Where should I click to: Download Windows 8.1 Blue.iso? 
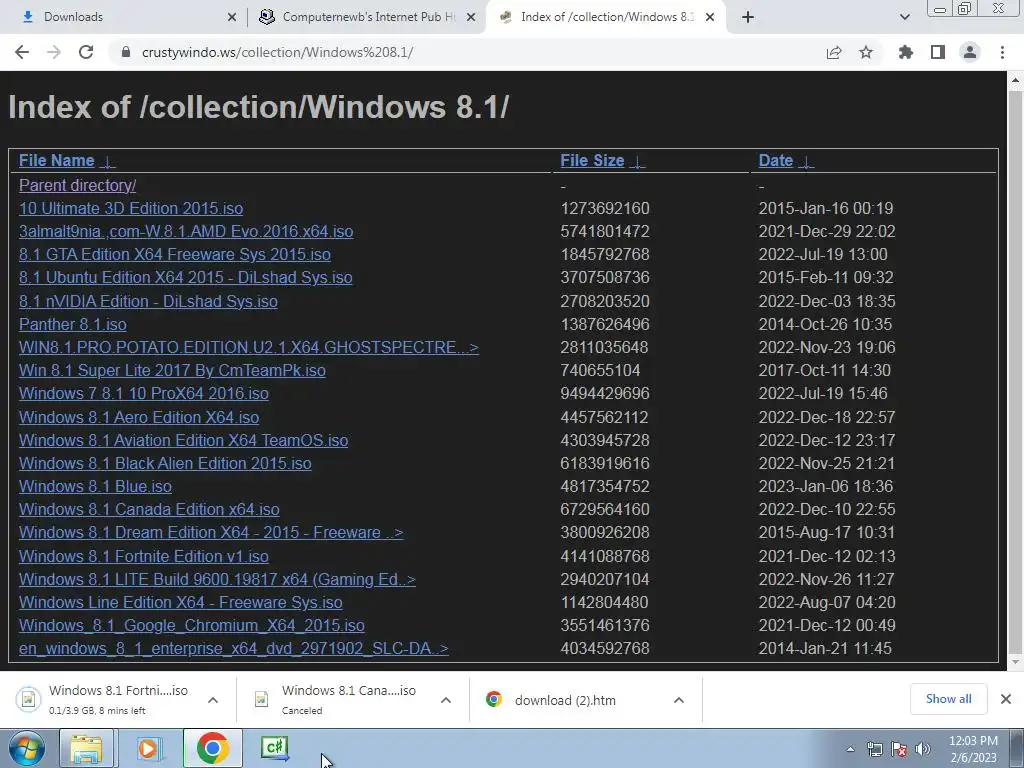95,487
